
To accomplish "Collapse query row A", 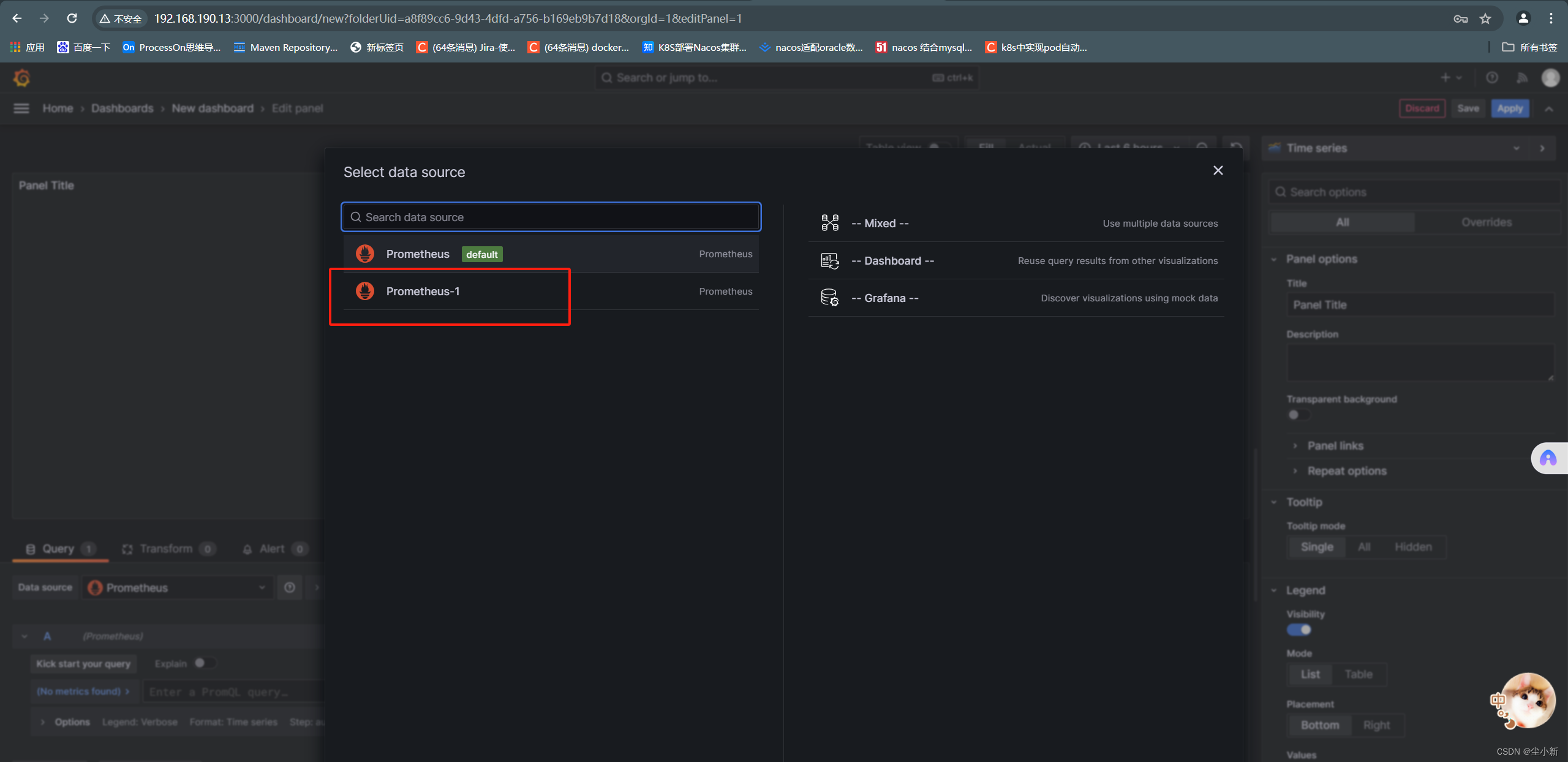I will 24,636.
